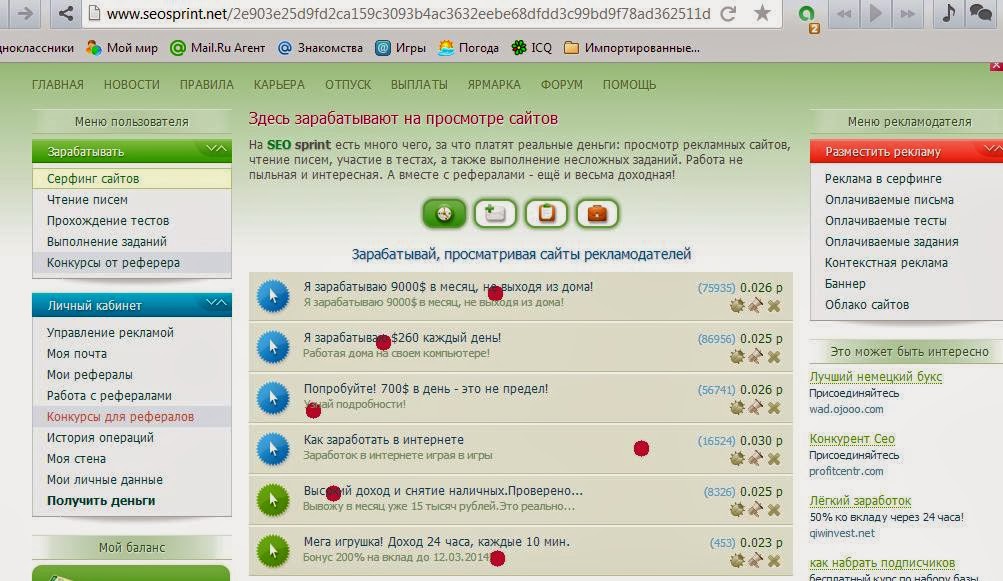This screenshot has height=581, width=1003.
Task: Click the tests clipboard icon button
Action: (x=546, y=214)
